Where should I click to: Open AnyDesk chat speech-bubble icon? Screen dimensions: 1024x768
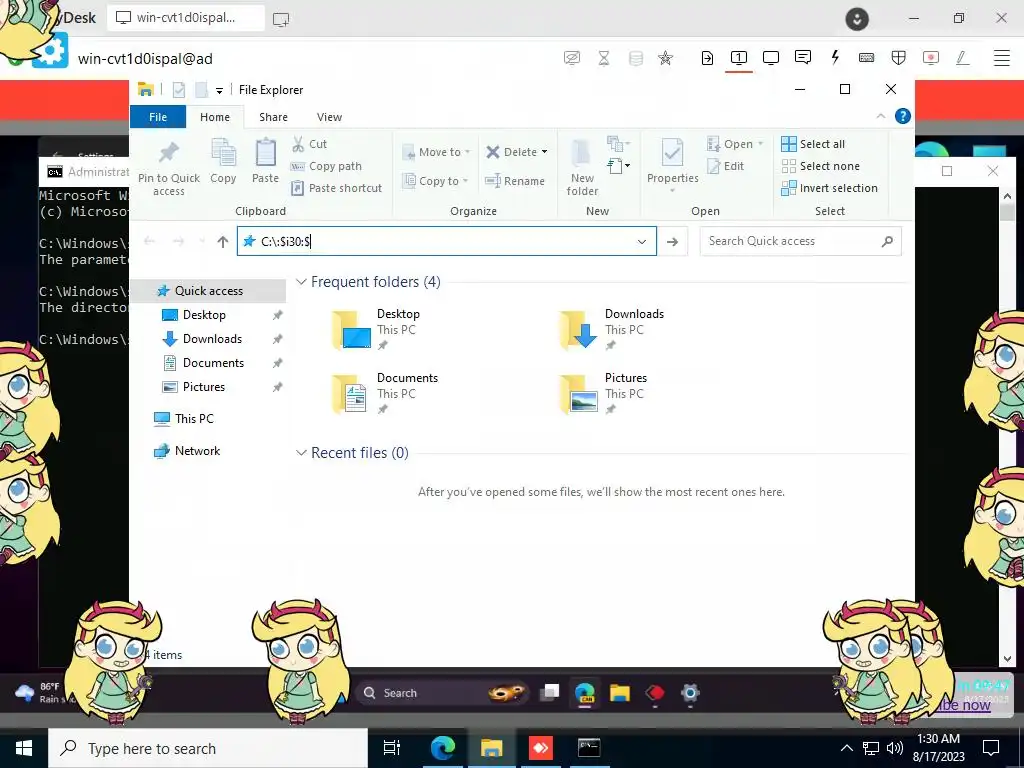[x=803, y=57]
